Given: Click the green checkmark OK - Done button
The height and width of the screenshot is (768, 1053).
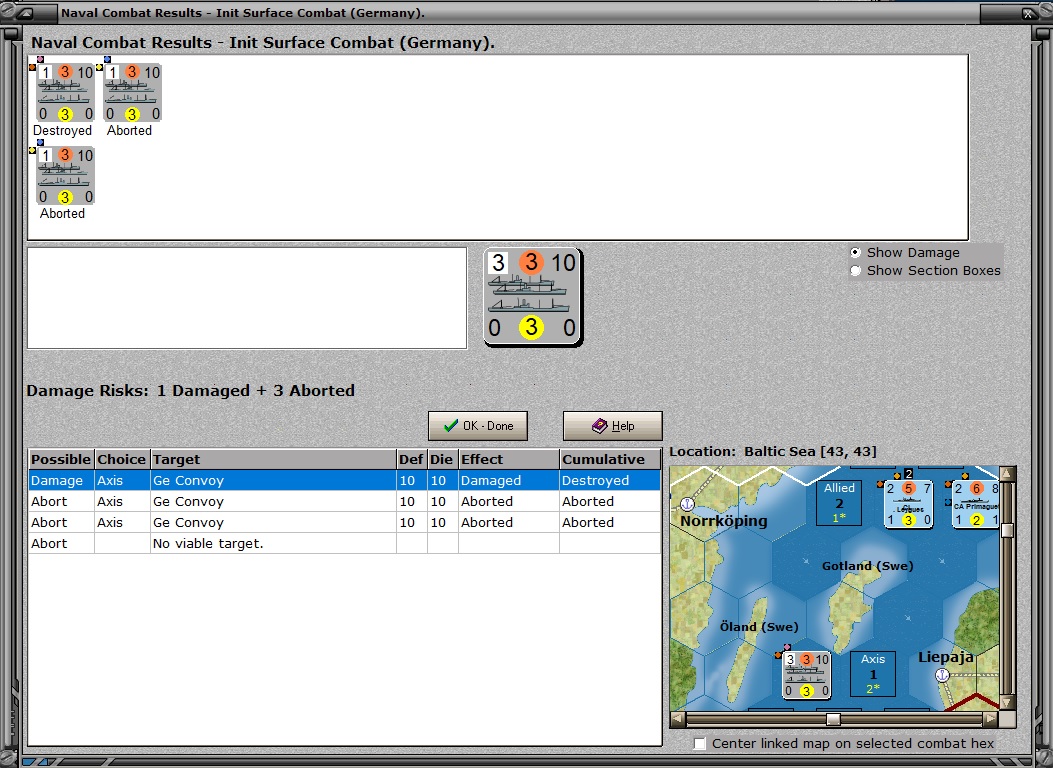Looking at the screenshot, I should pos(477,426).
